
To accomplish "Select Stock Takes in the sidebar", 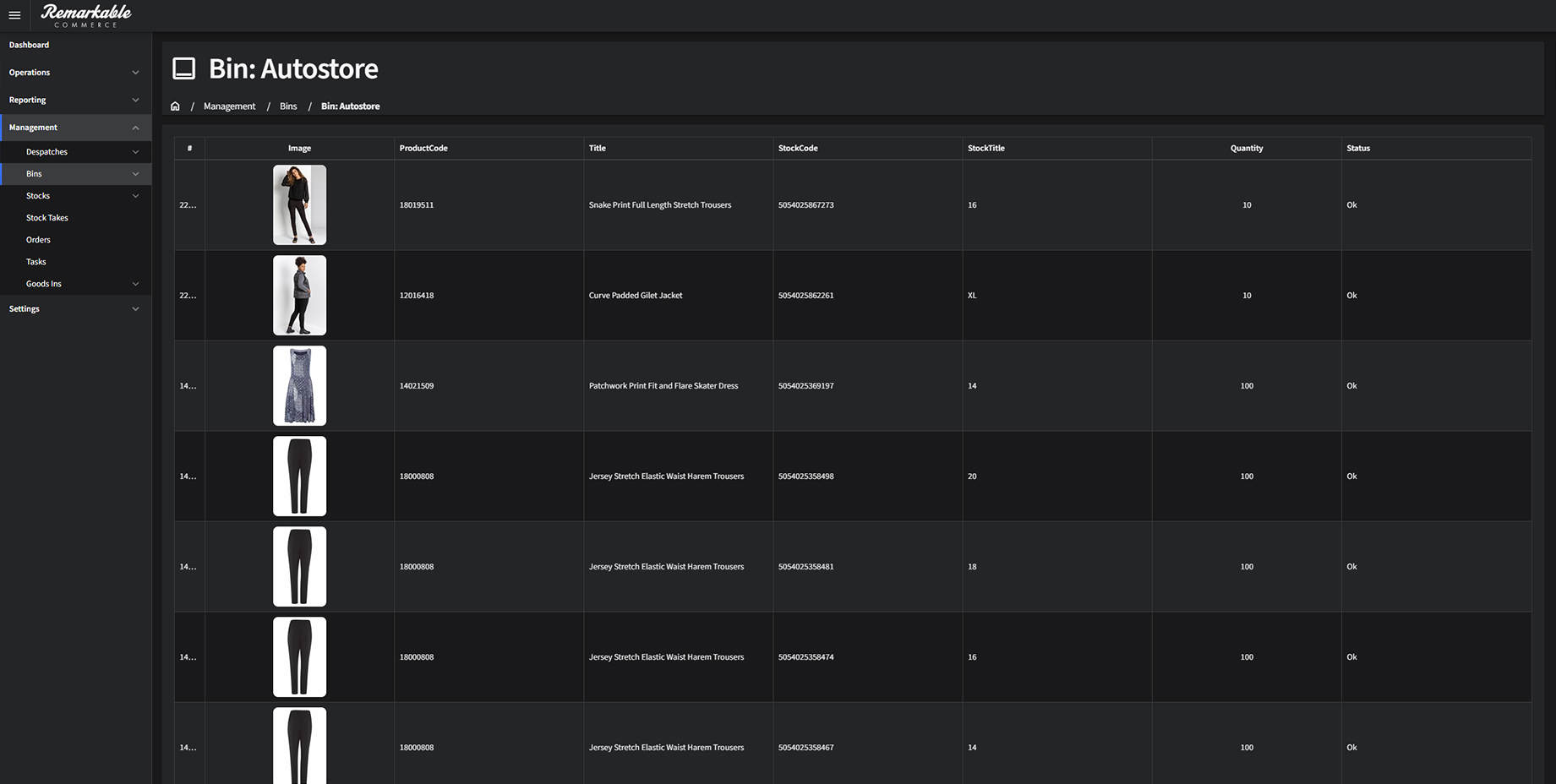I will (46, 217).
